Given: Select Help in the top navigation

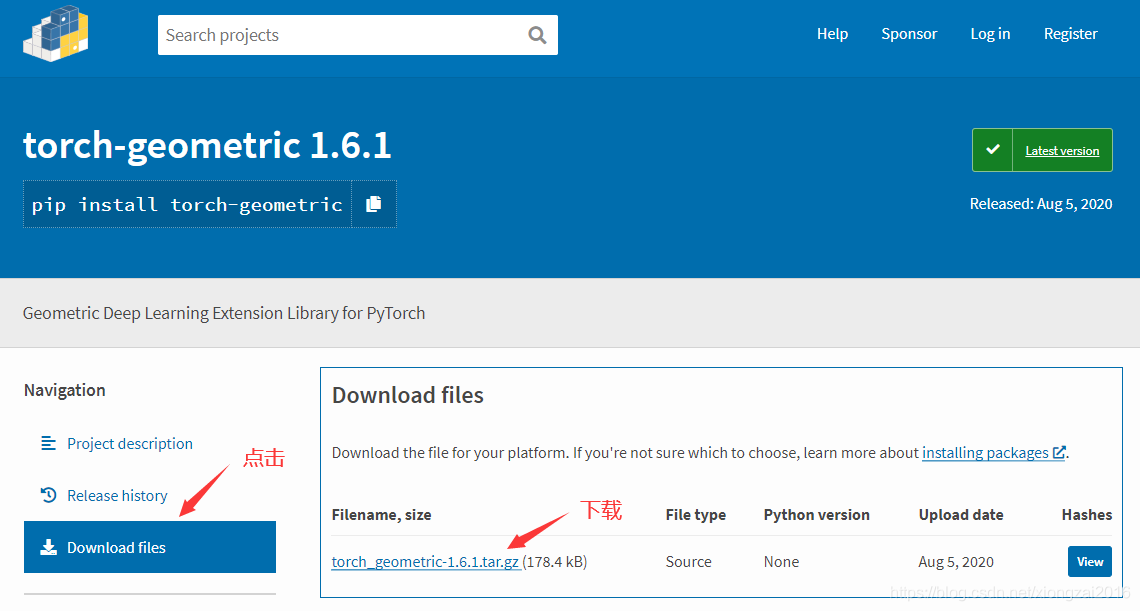Looking at the screenshot, I should tap(832, 33).
